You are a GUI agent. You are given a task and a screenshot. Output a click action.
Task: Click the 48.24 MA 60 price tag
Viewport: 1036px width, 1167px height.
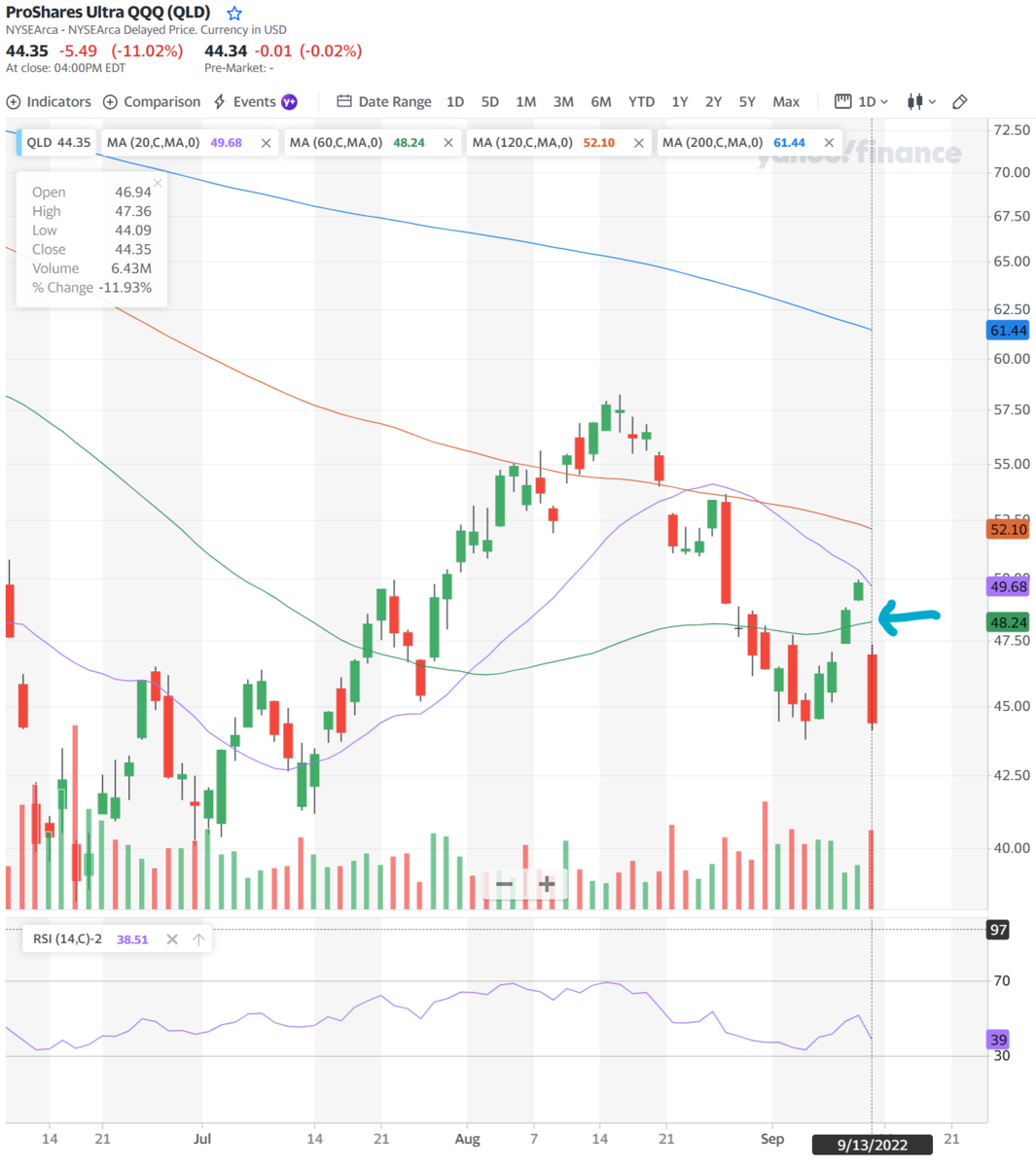pos(1008,622)
